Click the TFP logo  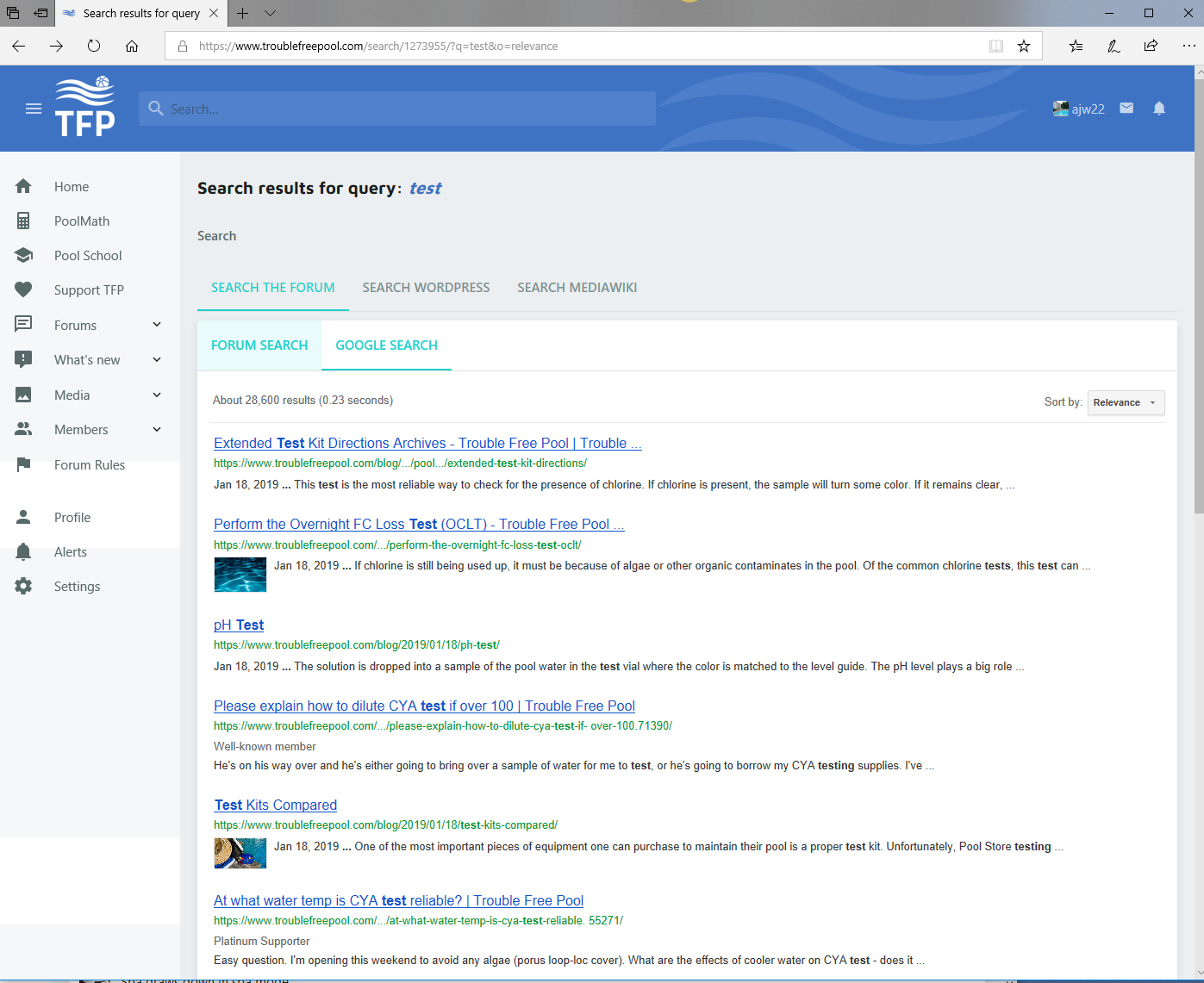85,107
